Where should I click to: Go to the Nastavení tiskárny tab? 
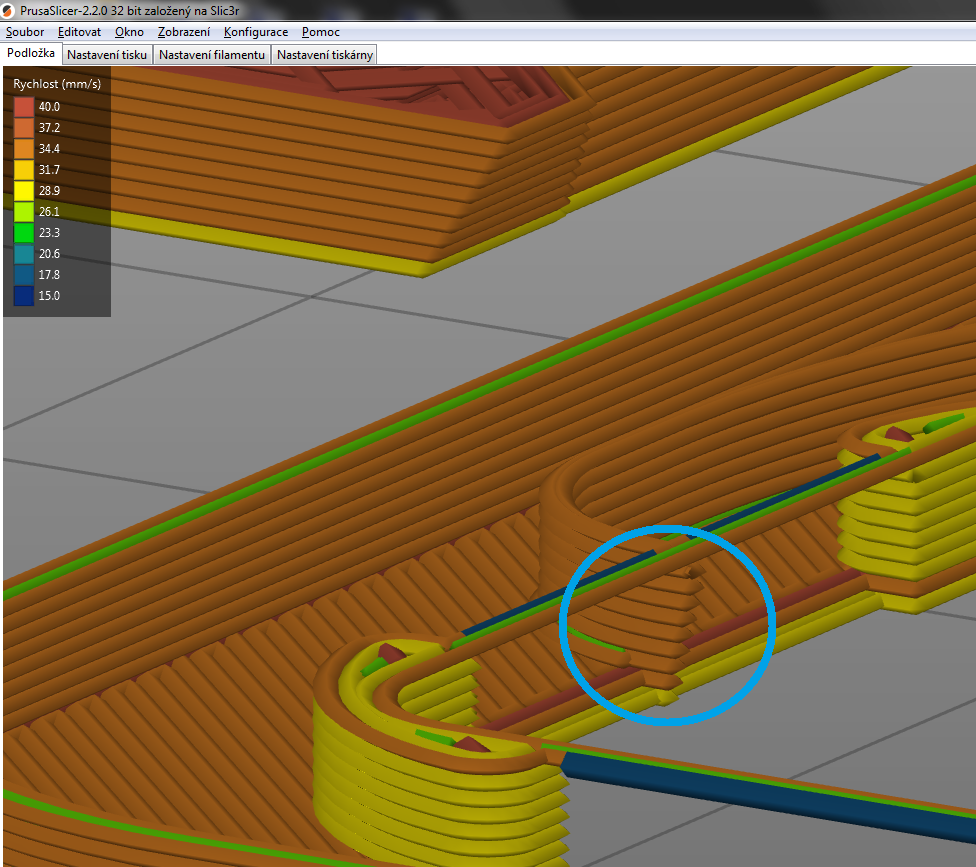325,55
